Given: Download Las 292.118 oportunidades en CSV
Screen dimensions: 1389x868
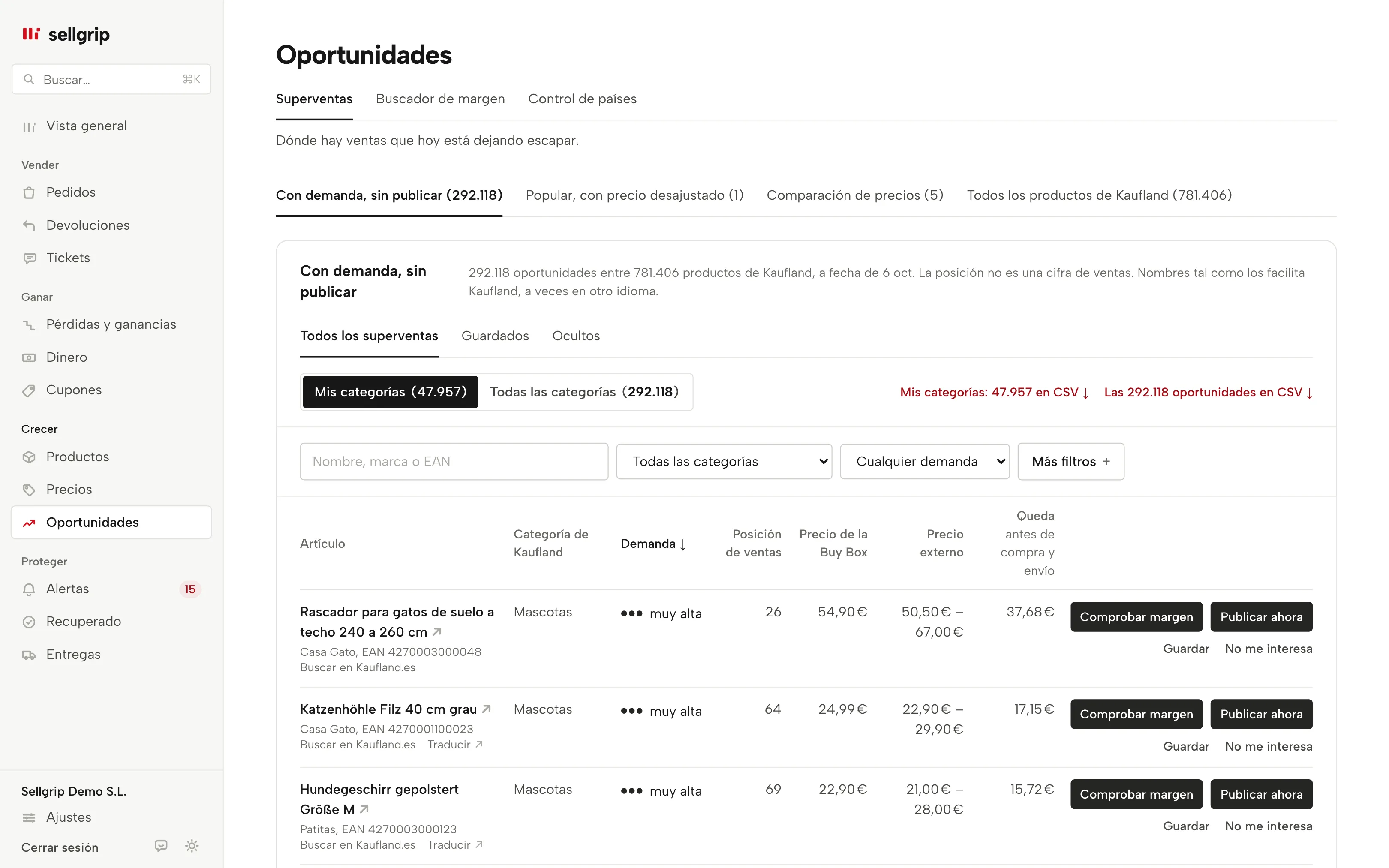Looking at the screenshot, I should coord(1208,393).
